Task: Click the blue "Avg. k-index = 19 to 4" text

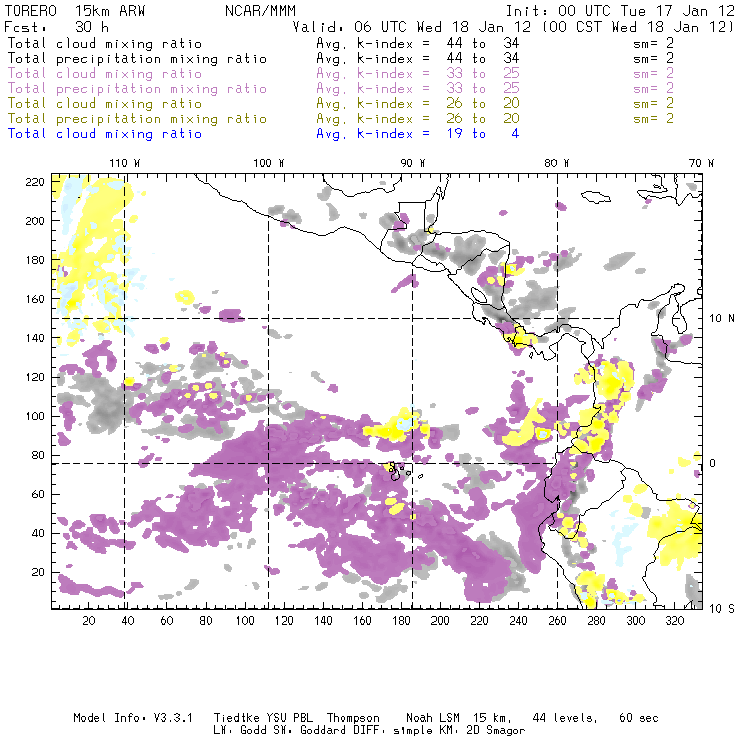Action: point(418,134)
